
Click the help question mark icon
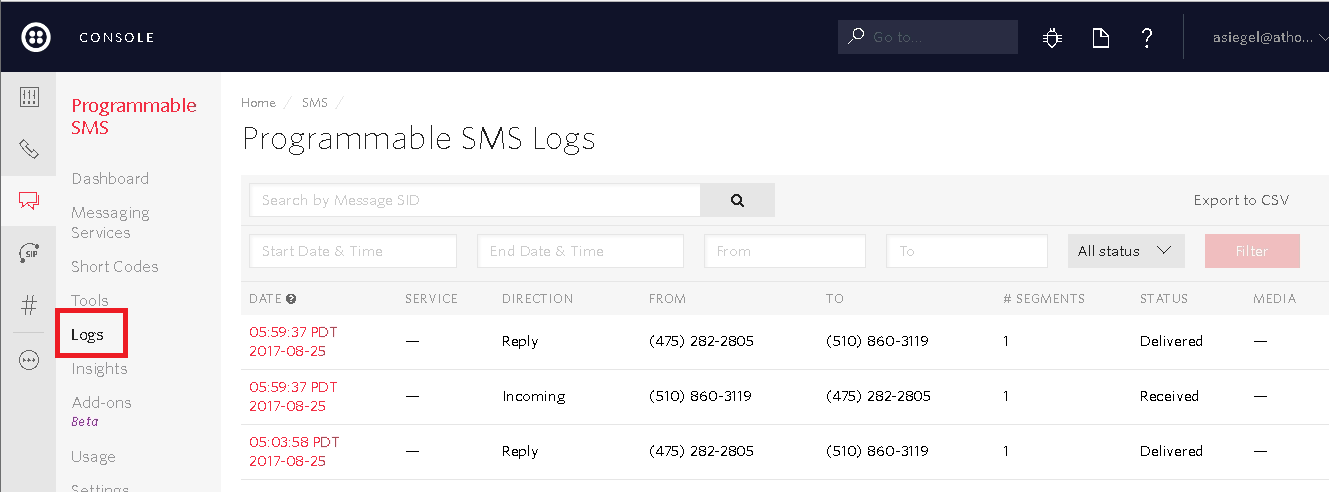tap(1147, 38)
